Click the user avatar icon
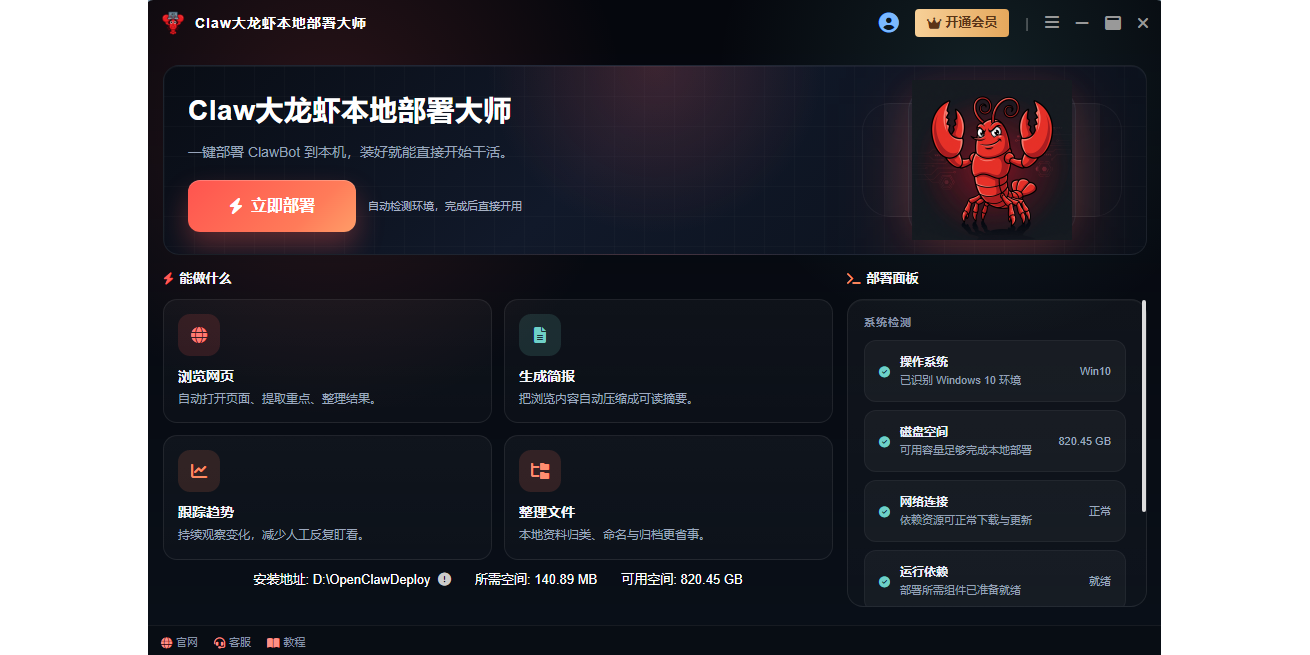The height and width of the screenshot is (655, 1310). click(888, 22)
